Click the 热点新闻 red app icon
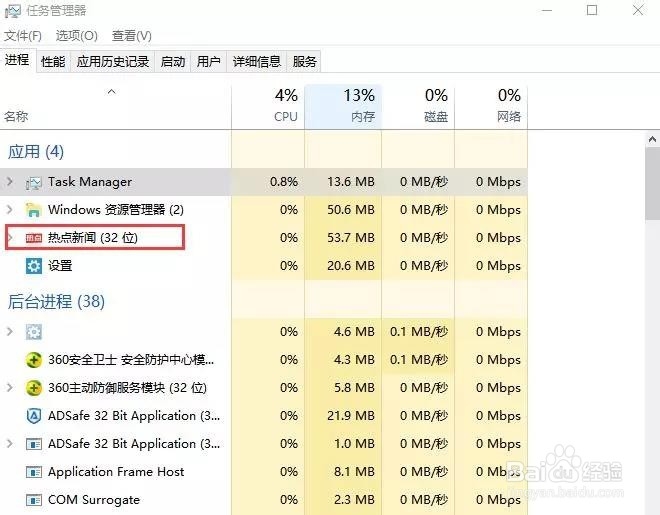 pos(34,239)
